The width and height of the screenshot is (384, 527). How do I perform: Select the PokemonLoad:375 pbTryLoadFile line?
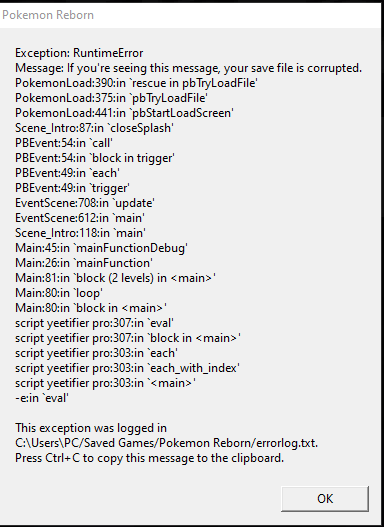click(111, 98)
